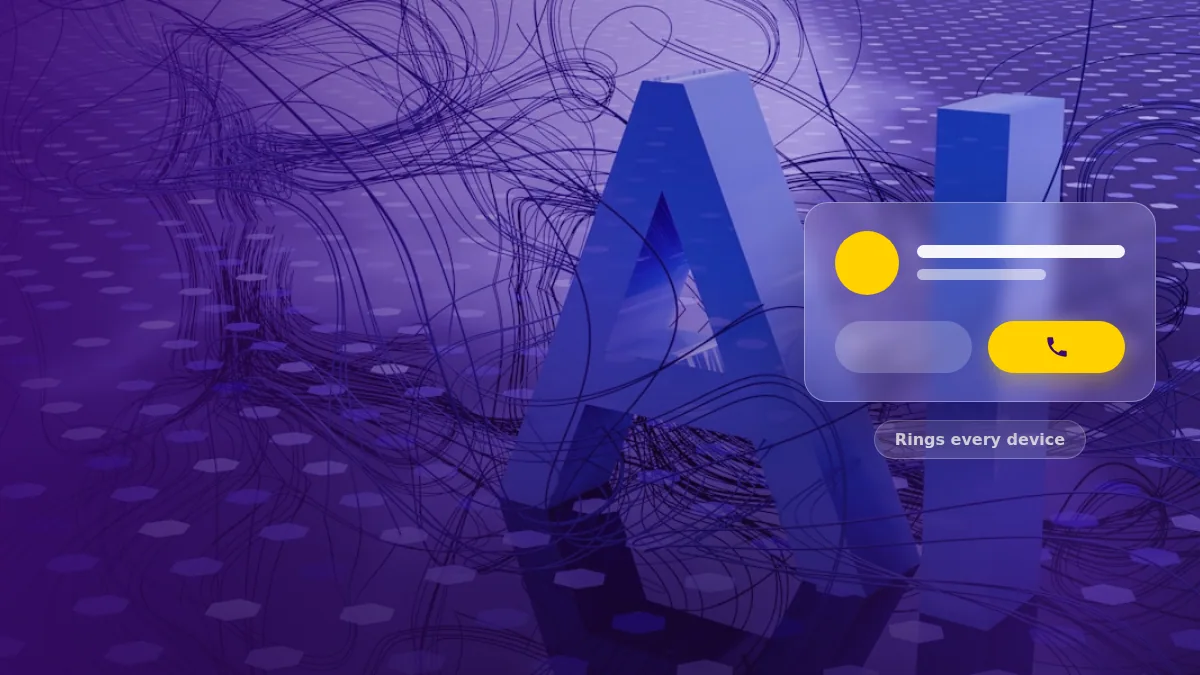
Task: Click the yellow circular contact avatar
Action: click(x=867, y=263)
